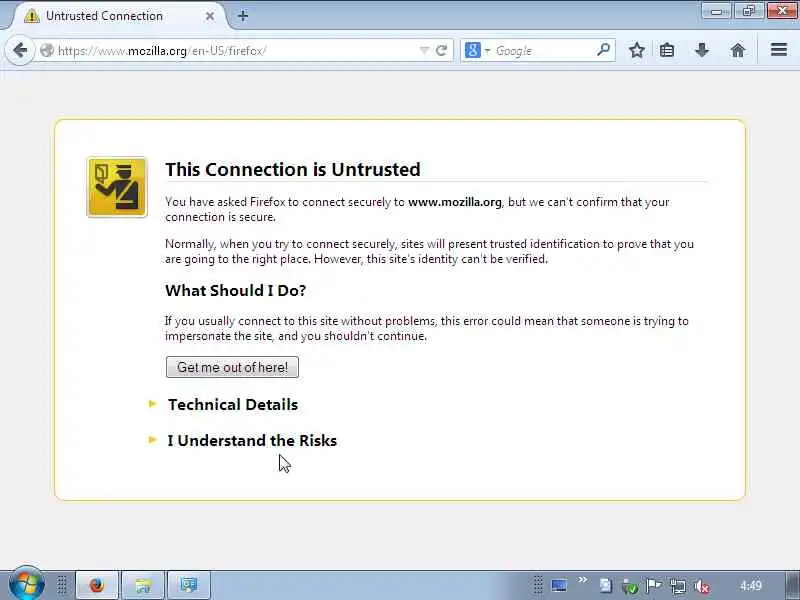The height and width of the screenshot is (600, 800).
Task: Open the Downloads arrow panel
Action: [702, 50]
